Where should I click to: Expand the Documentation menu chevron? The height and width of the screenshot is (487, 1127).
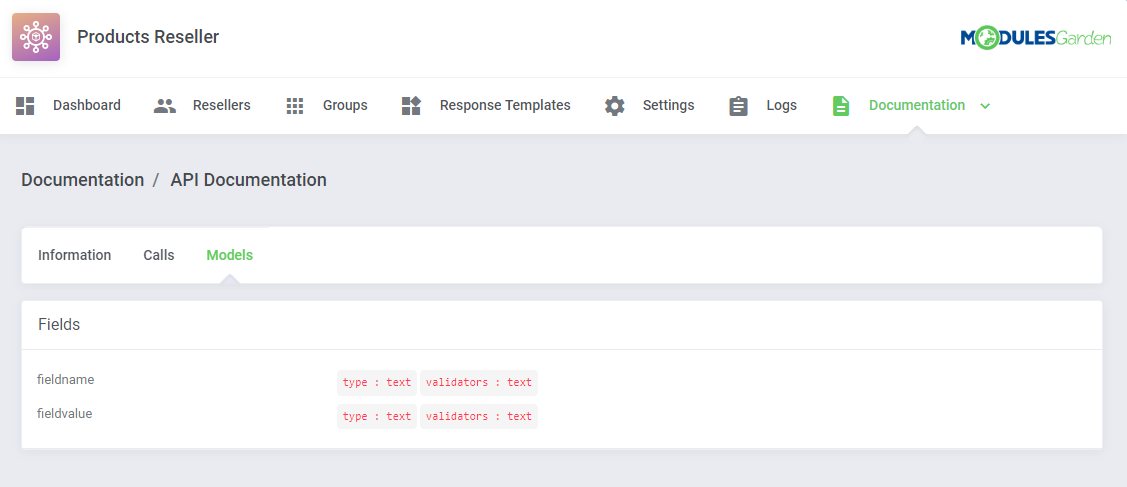[985, 106]
